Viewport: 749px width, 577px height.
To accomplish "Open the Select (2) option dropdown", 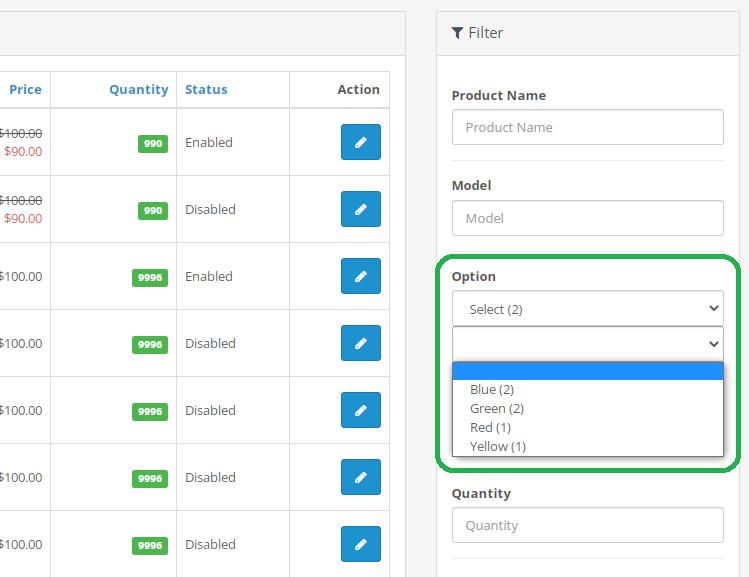I will point(587,309).
